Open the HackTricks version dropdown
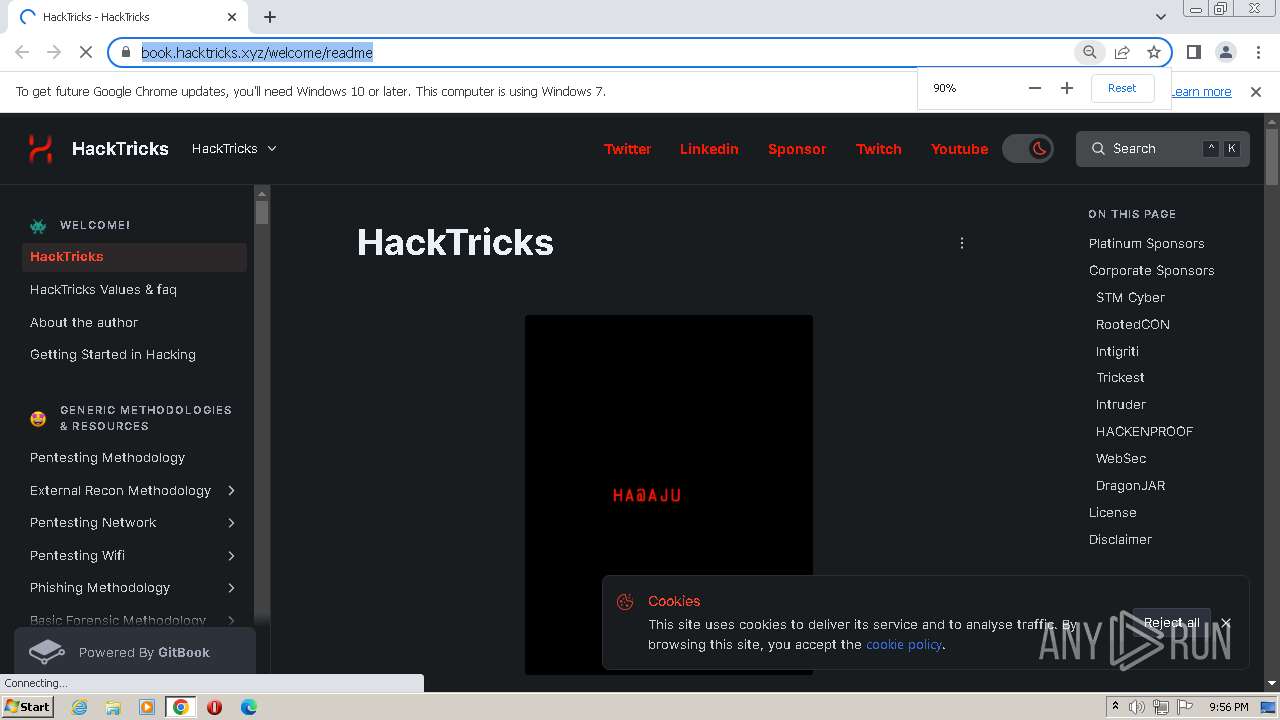Screen dimensions: 1280x720 coord(234,148)
